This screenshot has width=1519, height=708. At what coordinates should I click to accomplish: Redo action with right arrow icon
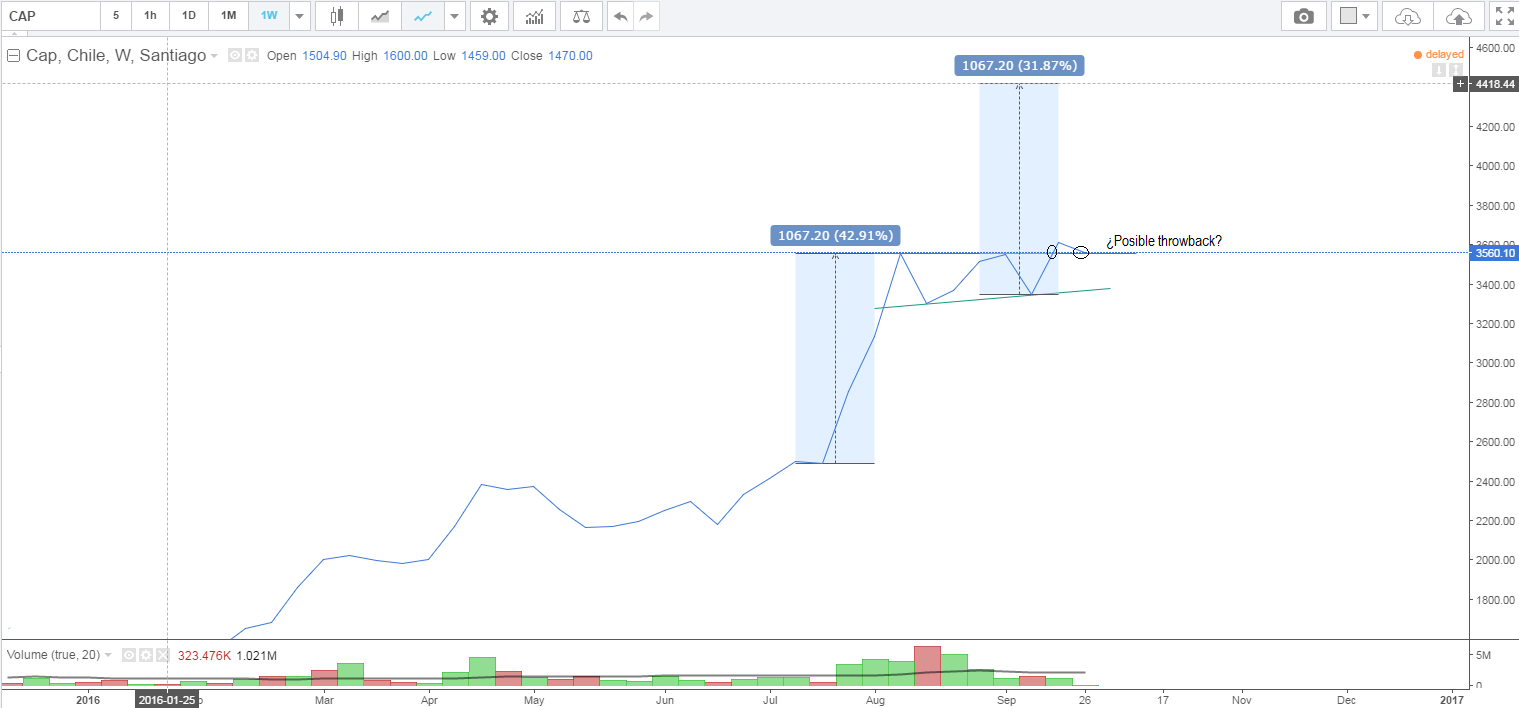646,16
